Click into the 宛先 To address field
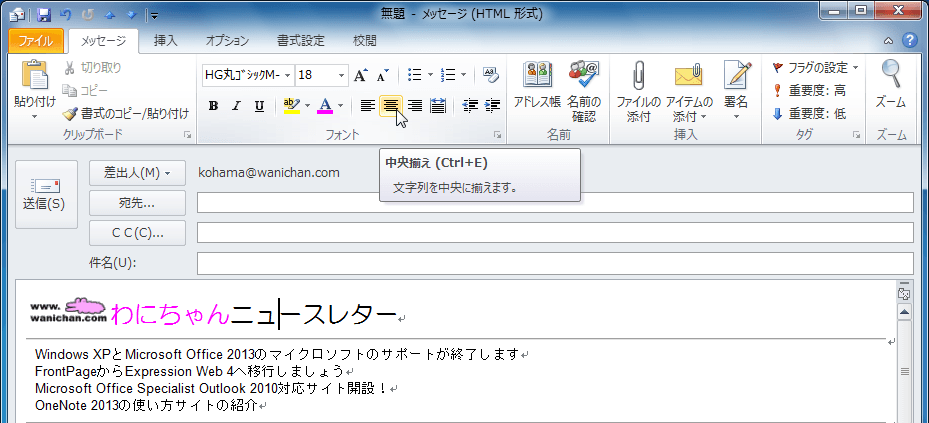The width and height of the screenshot is (929, 423). pyautogui.click(x=555, y=203)
